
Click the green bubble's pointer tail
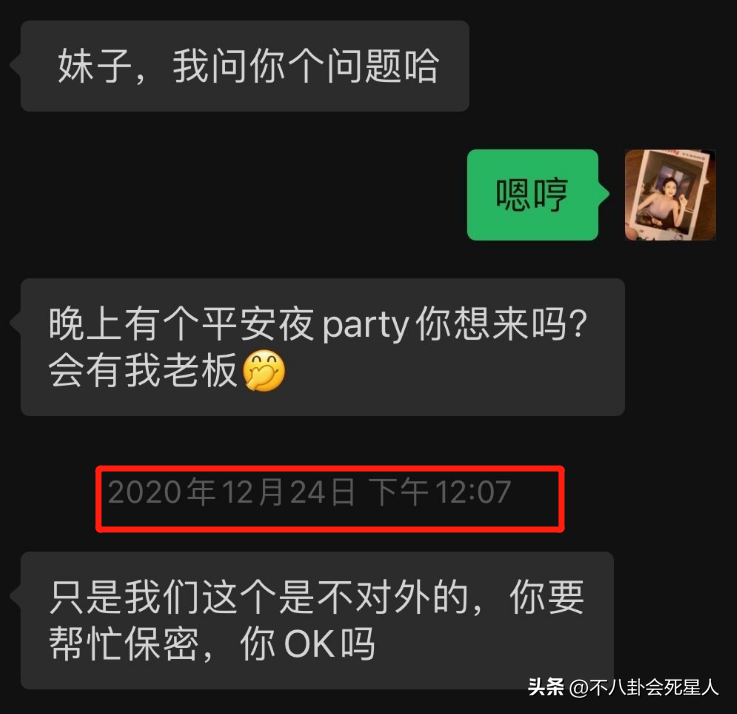coord(604,193)
